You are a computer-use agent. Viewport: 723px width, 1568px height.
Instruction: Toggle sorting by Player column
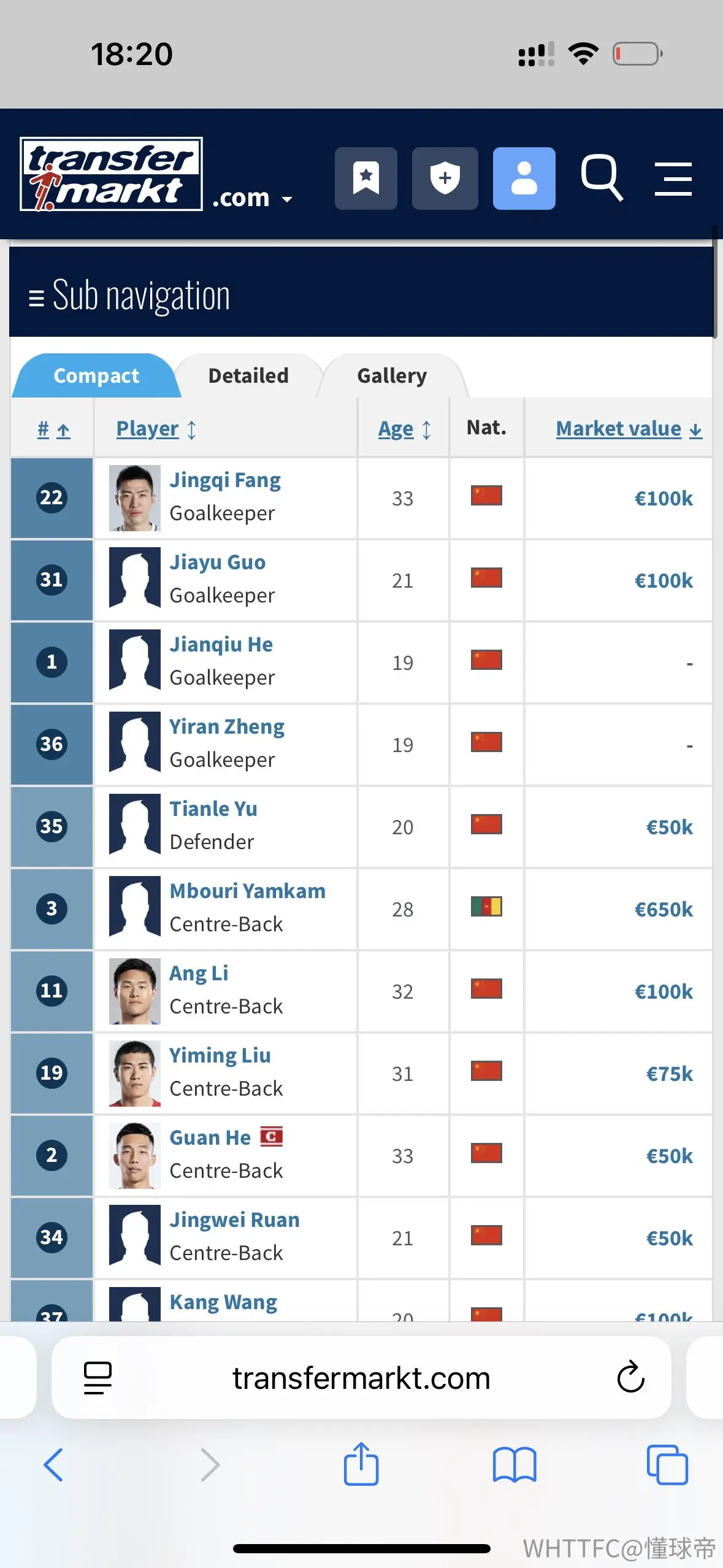[x=156, y=429]
